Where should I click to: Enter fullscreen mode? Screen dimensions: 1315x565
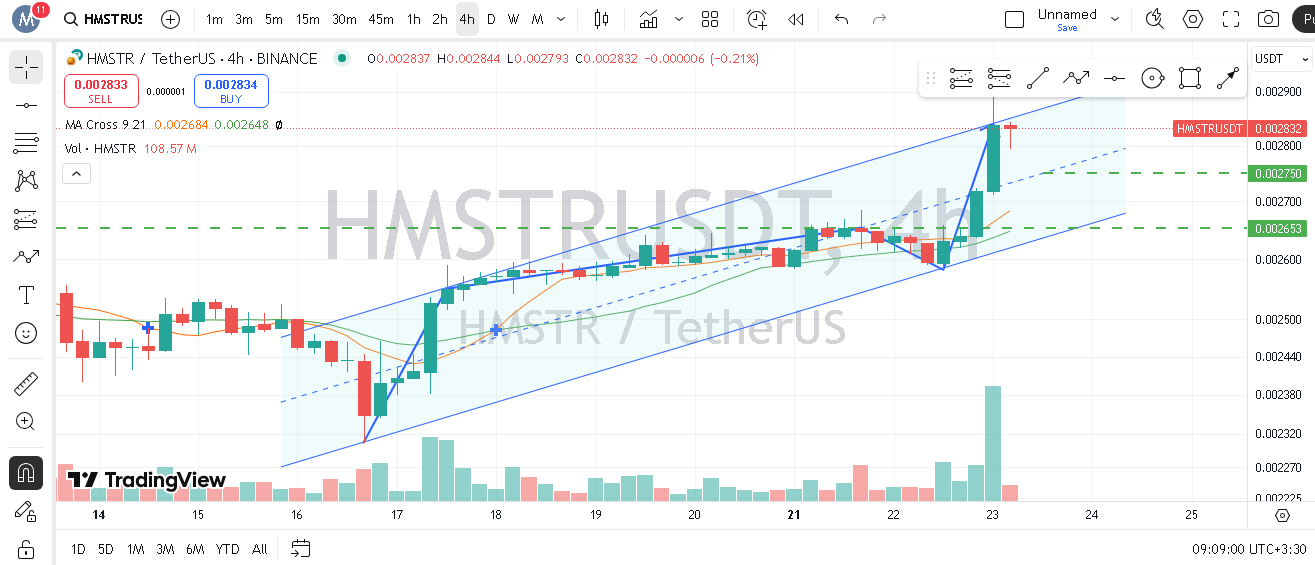pos(1231,19)
